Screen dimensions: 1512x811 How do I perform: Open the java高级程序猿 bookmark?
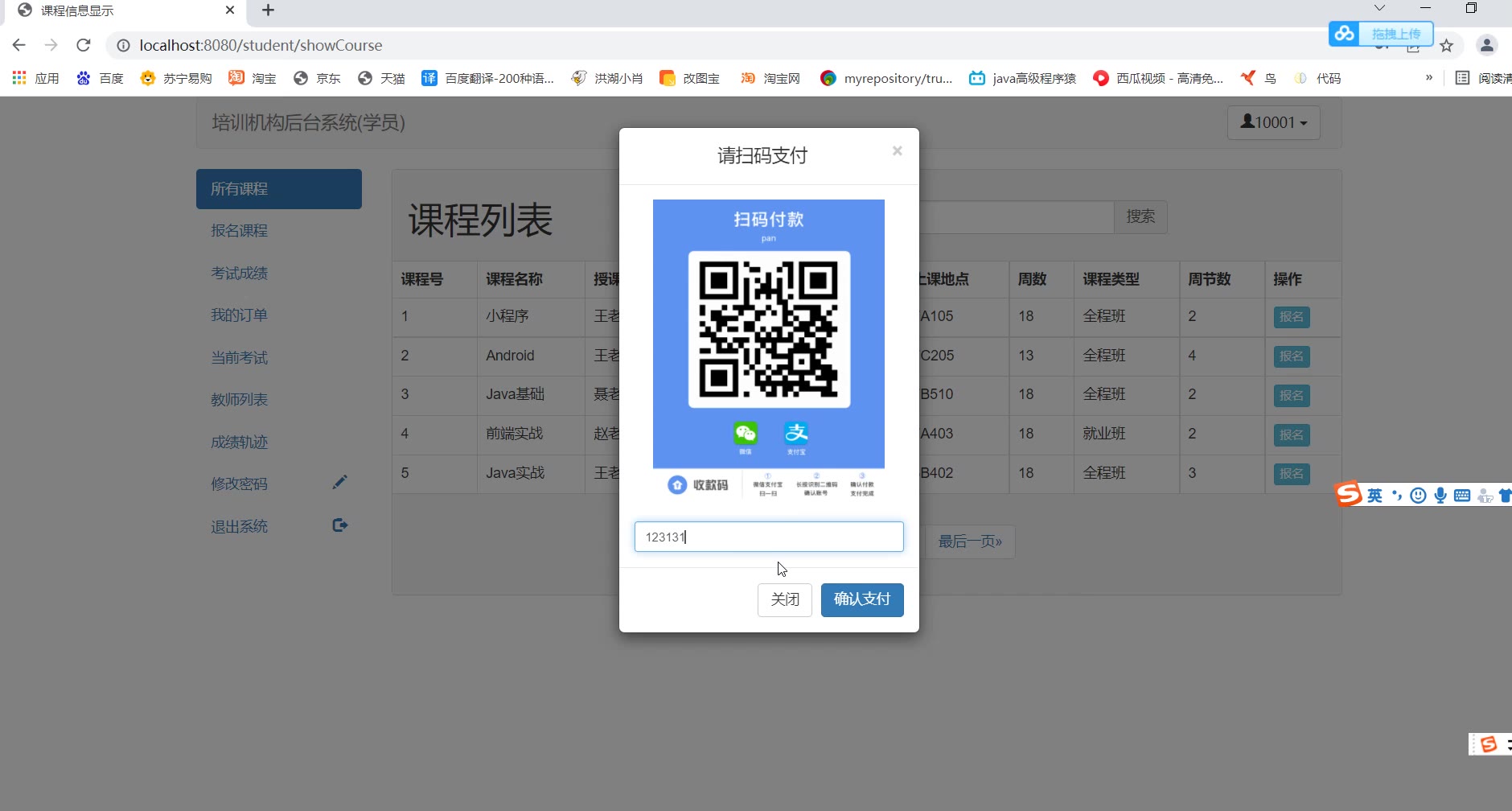point(1023,78)
